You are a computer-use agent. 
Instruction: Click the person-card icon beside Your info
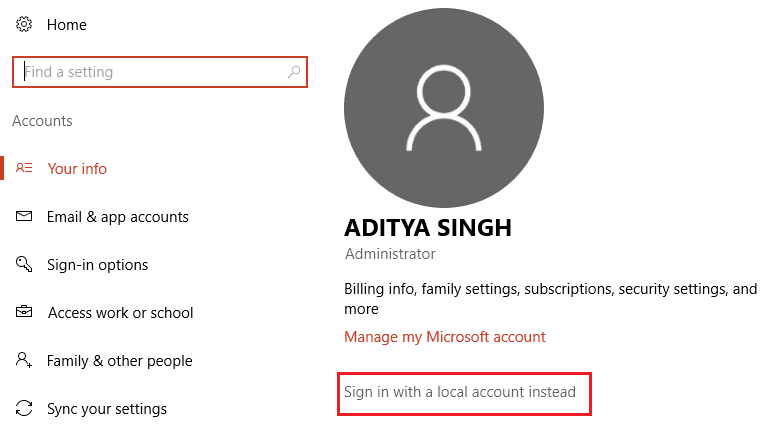coord(25,169)
